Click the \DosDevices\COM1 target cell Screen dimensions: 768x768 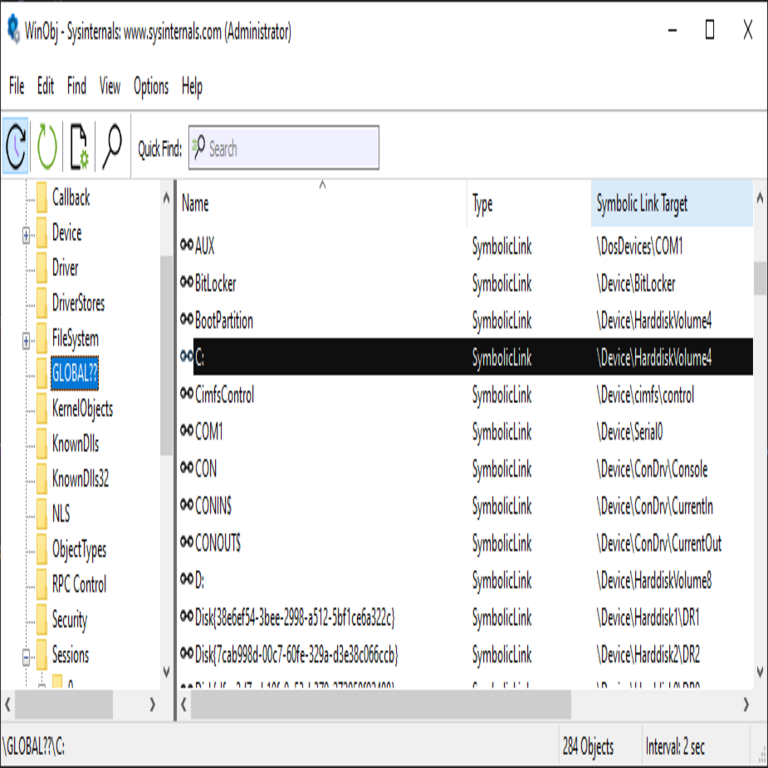click(639, 246)
